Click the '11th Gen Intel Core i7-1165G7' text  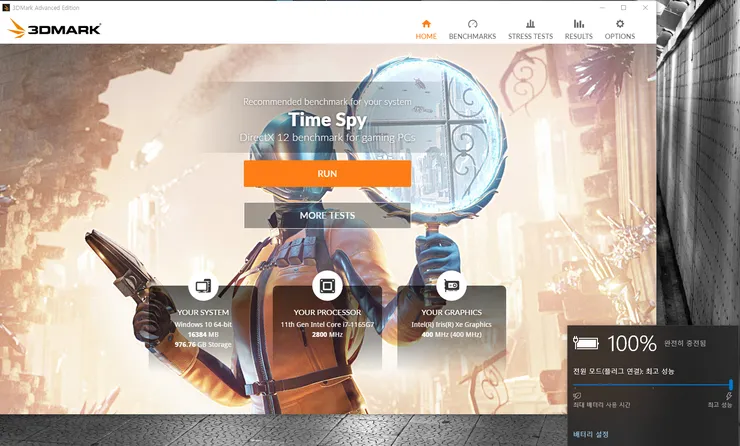[x=327, y=325]
